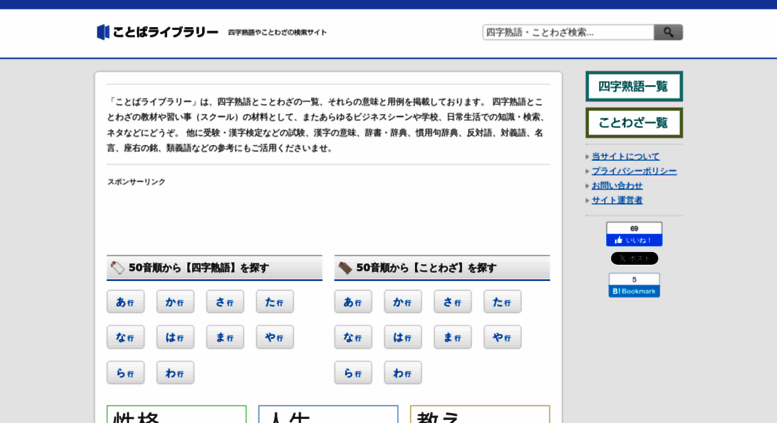The height and width of the screenshot is (423, 777).
Task: Click the ことばライブラリー book logo icon
Action: point(103,32)
